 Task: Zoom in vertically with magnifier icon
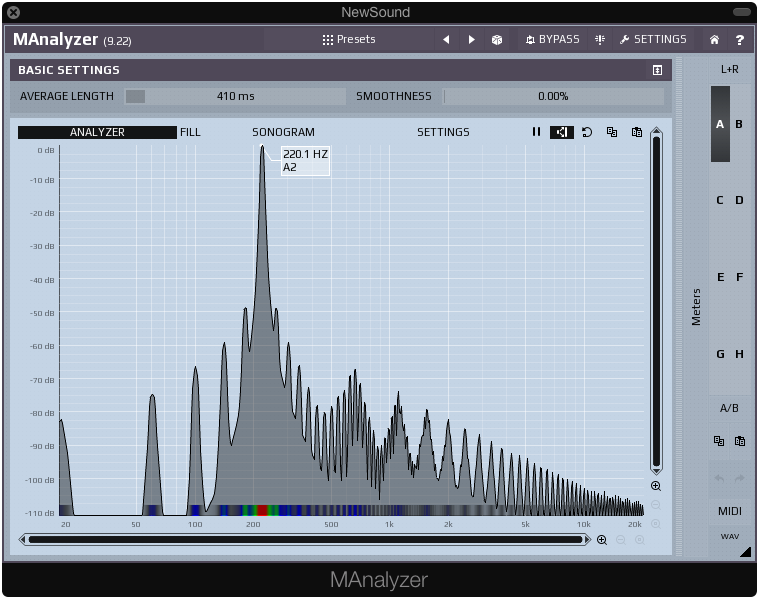(x=656, y=486)
